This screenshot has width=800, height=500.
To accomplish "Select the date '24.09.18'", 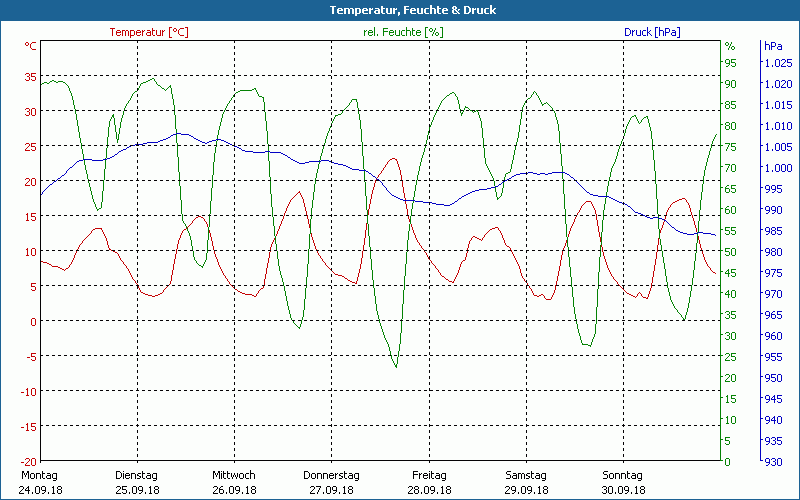I will coord(40,490).
